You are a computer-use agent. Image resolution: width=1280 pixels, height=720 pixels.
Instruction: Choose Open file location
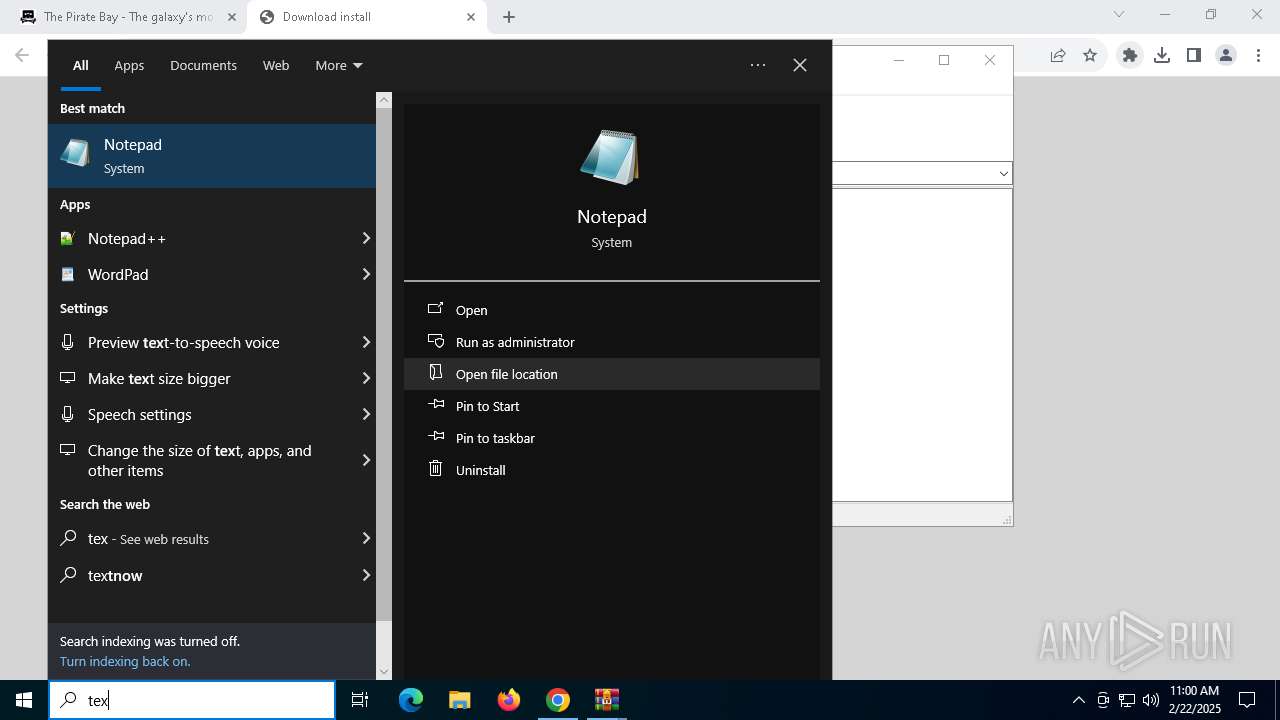coord(612,374)
